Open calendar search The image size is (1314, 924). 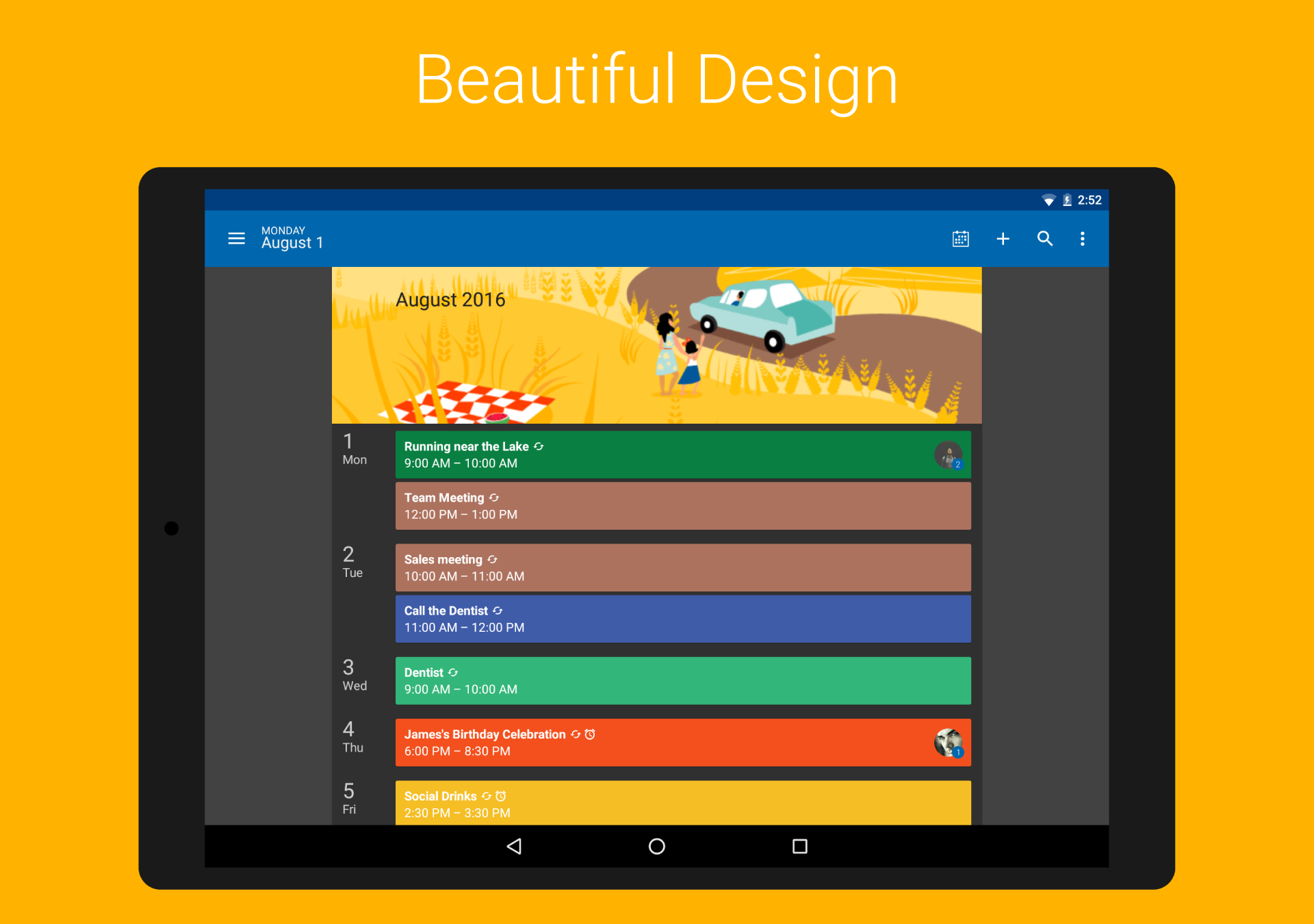pyautogui.click(x=1045, y=238)
